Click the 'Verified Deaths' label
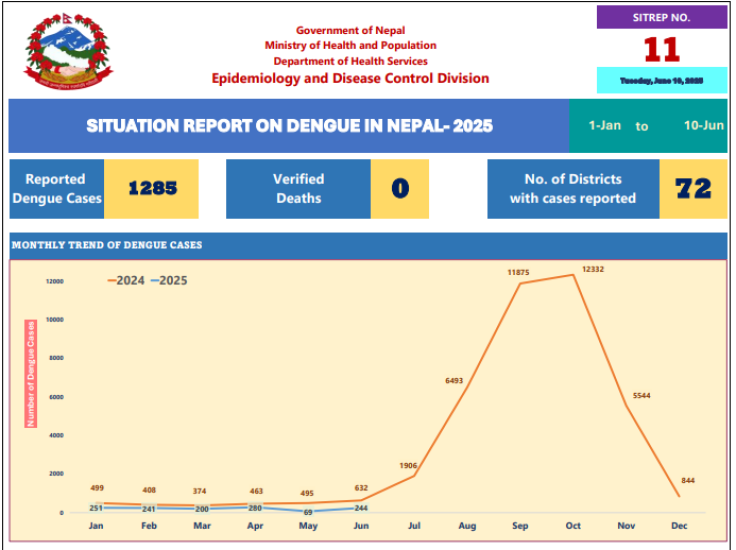736x550 pixels. coord(299,189)
